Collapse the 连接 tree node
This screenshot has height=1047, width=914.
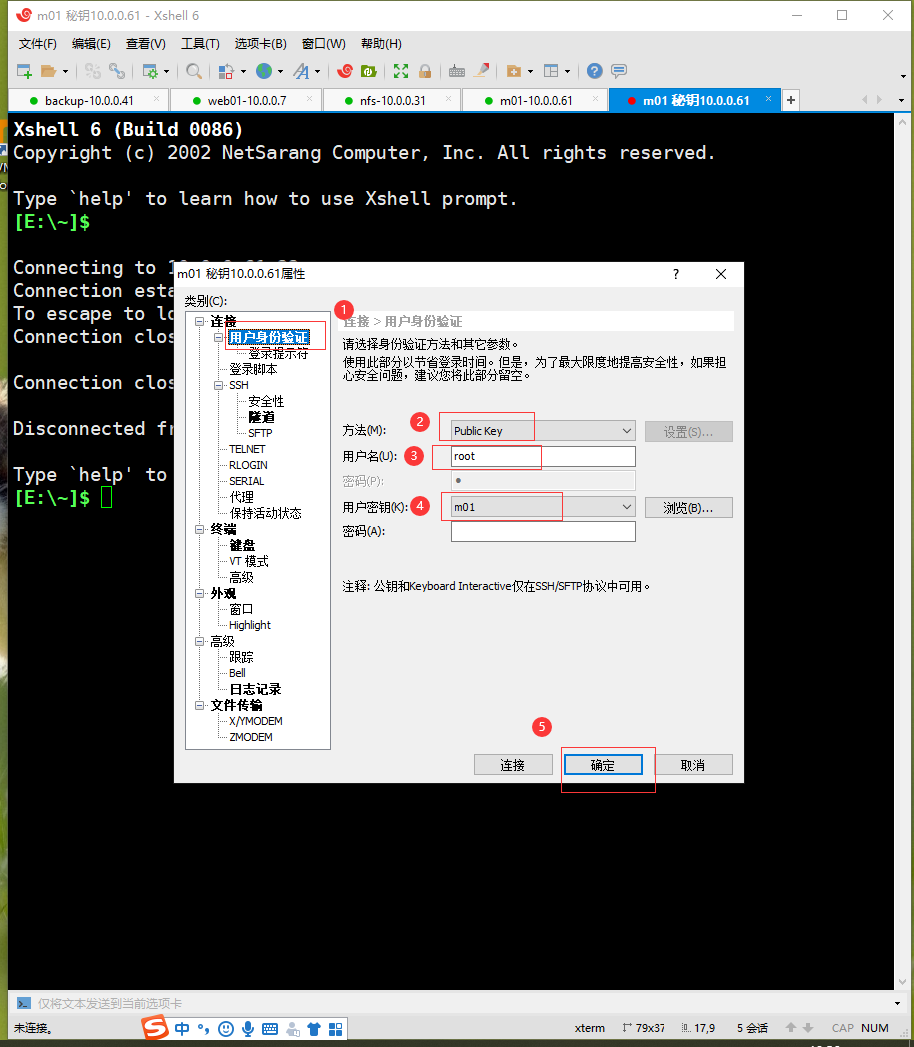pyautogui.click(x=199, y=321)
